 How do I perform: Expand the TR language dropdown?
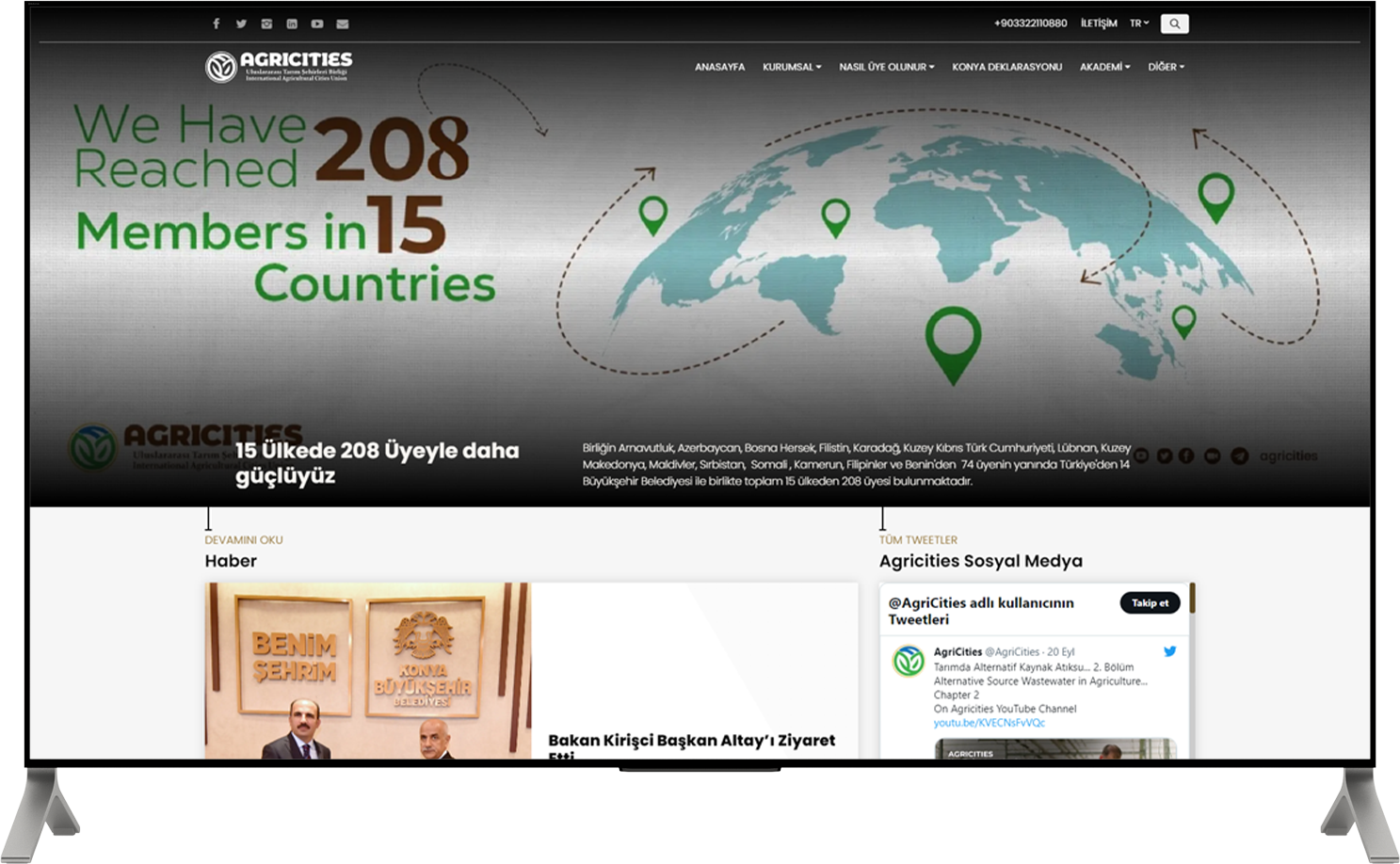point(1139,24)
